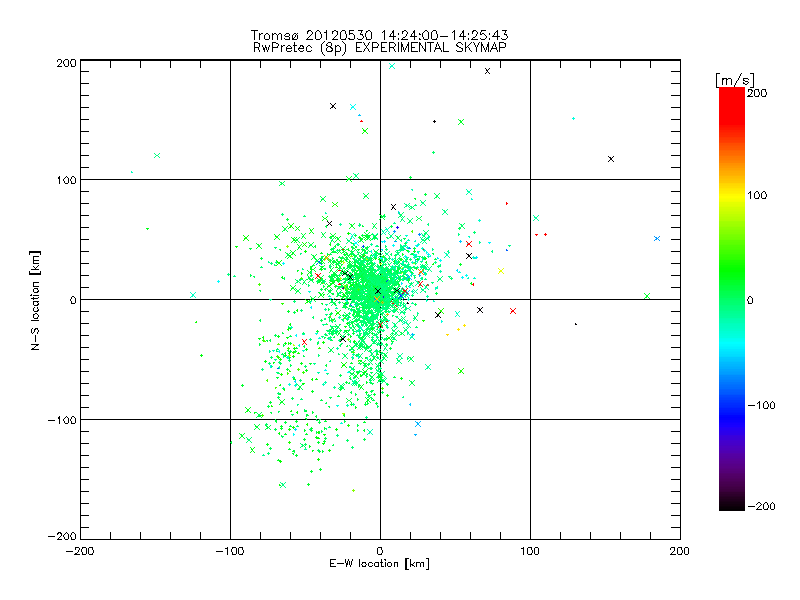Click the colorbar tick label "200"
This screenshot has height=600, width=800.
(757, 93)
